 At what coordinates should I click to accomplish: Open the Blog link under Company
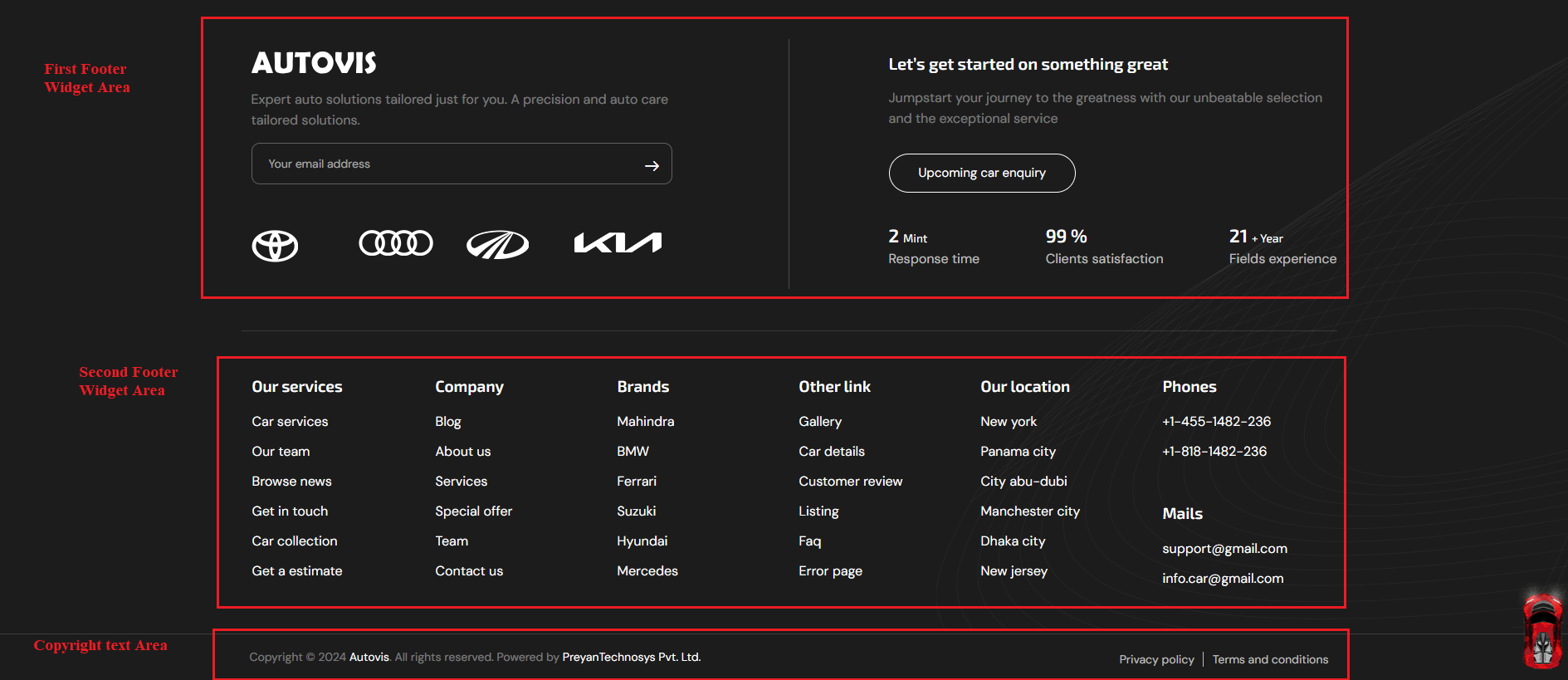tap(448, 422)
